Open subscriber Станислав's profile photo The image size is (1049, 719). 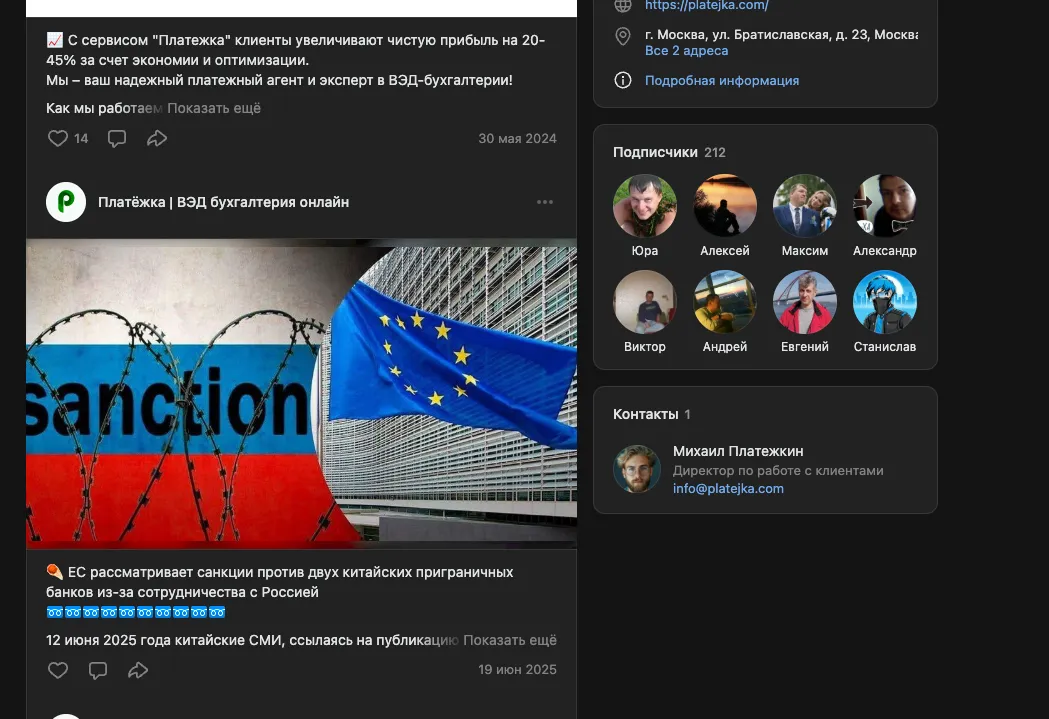(884, 302)
